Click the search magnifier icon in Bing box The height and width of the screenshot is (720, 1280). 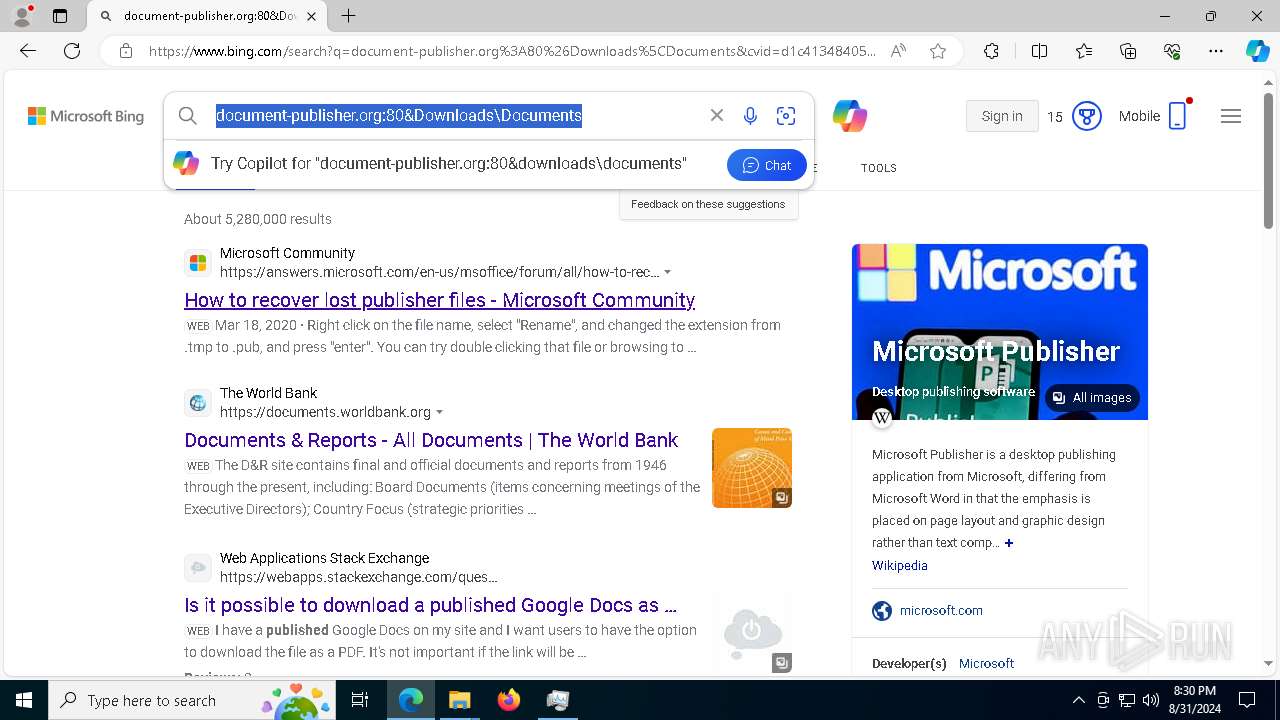coord(187,116)
